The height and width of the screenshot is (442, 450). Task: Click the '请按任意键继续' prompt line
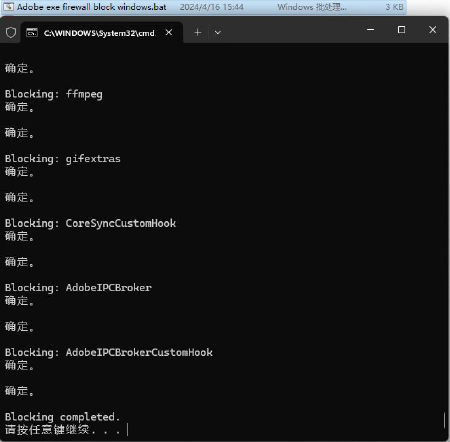(x=62, y=430)
